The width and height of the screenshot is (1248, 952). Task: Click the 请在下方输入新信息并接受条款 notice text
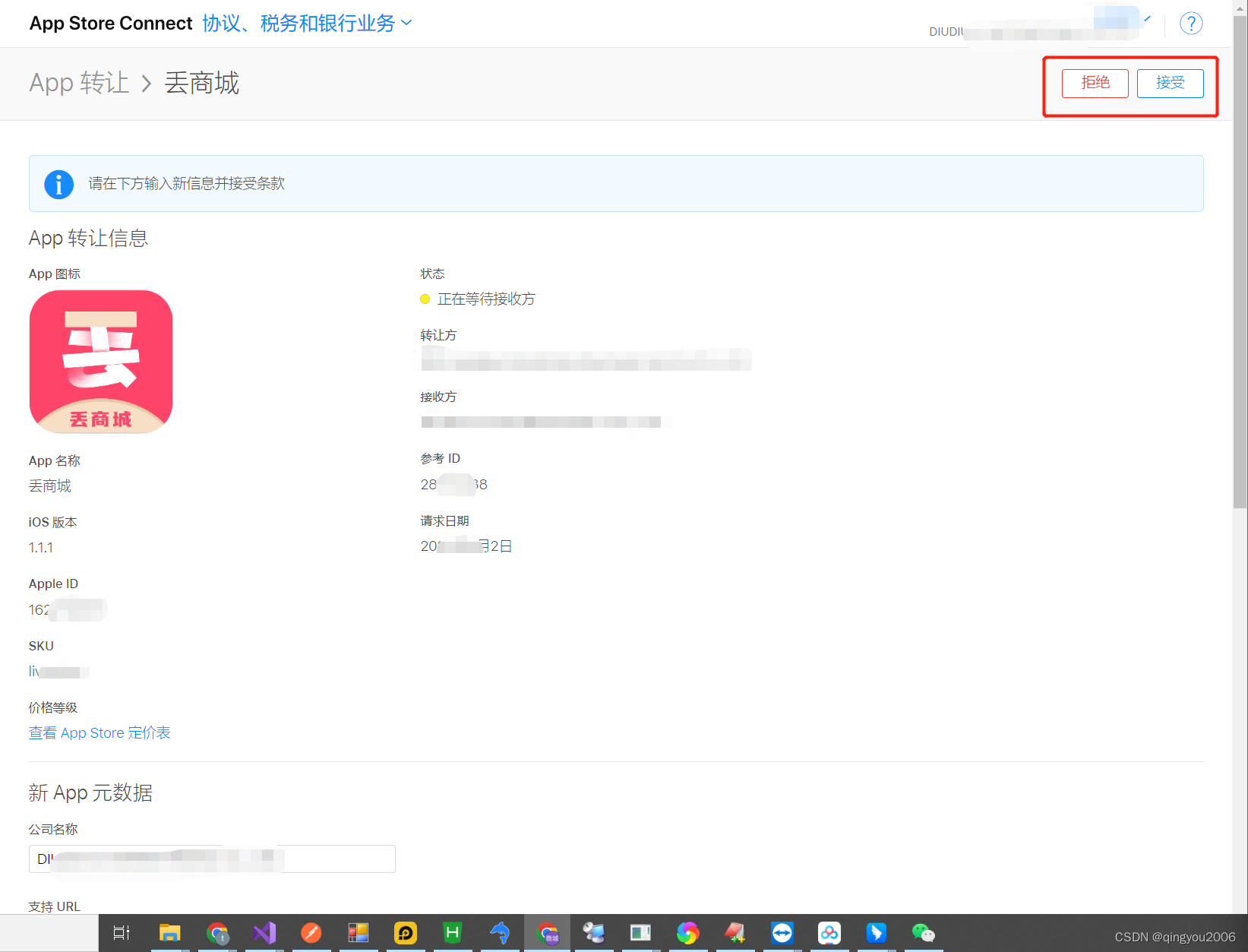tap(187, 184)
